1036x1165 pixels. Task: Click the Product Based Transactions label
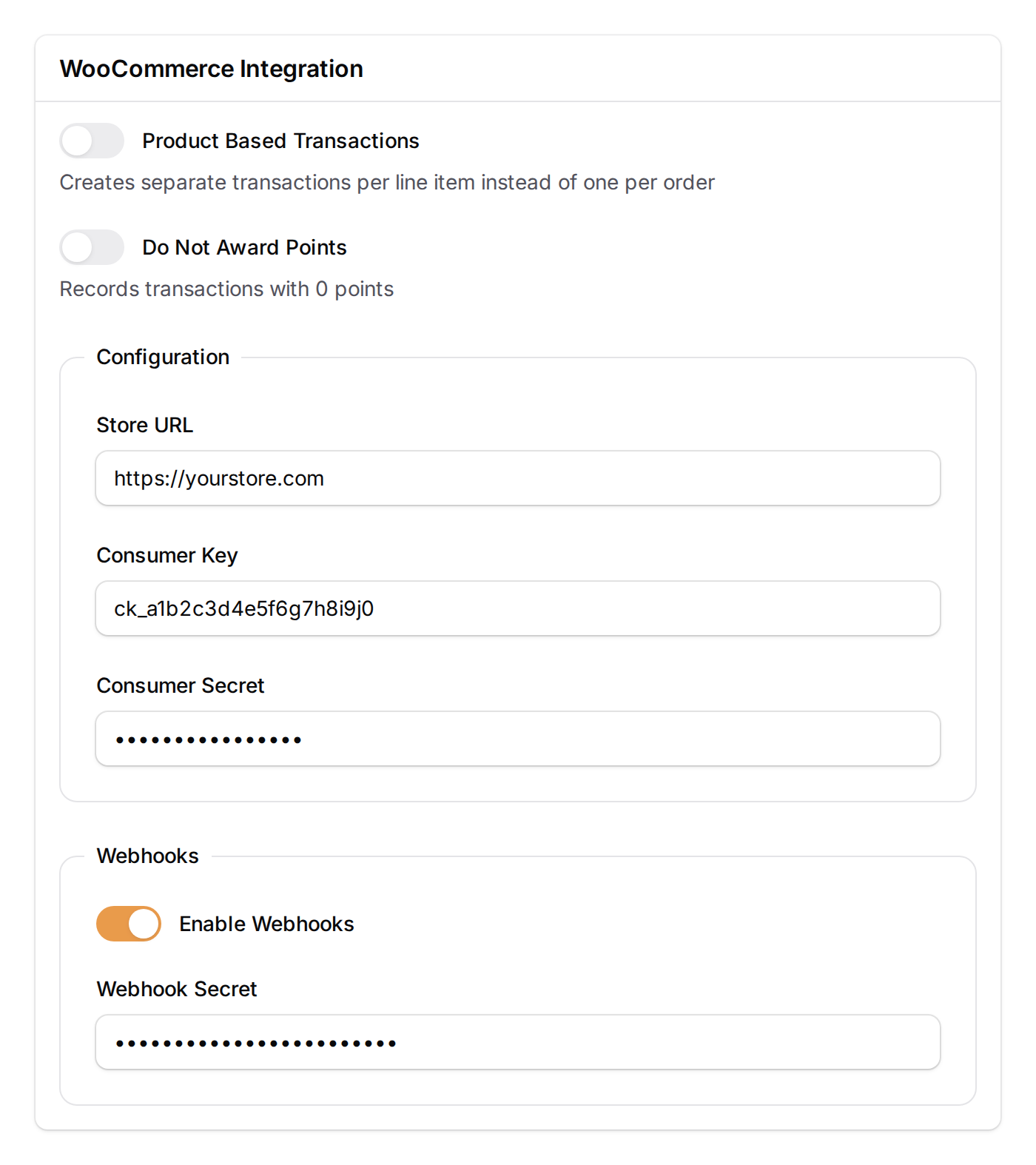280,141
